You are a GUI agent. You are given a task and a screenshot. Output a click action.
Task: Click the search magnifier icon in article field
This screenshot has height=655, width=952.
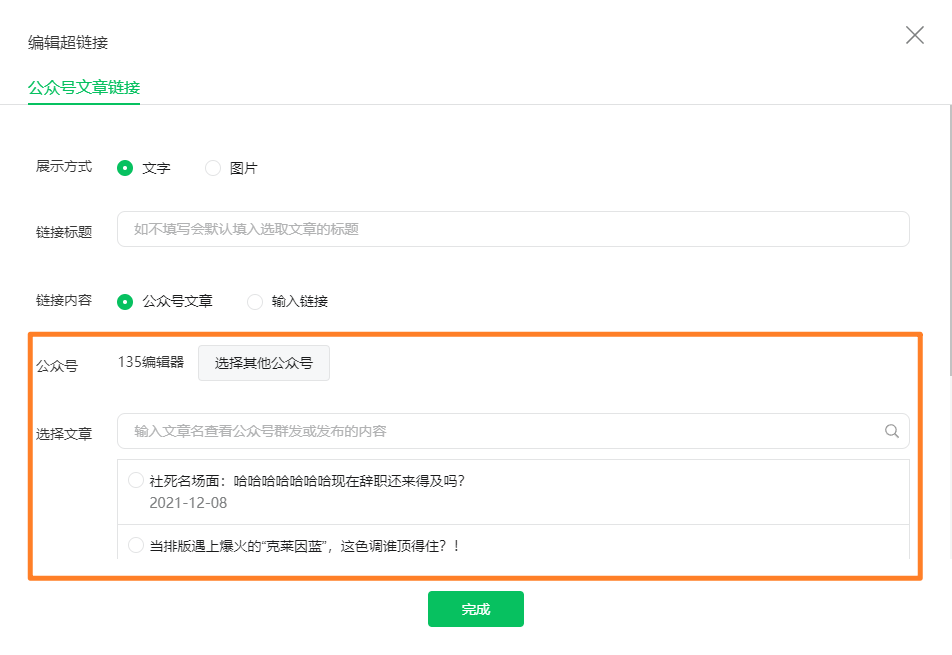point(892,432)
